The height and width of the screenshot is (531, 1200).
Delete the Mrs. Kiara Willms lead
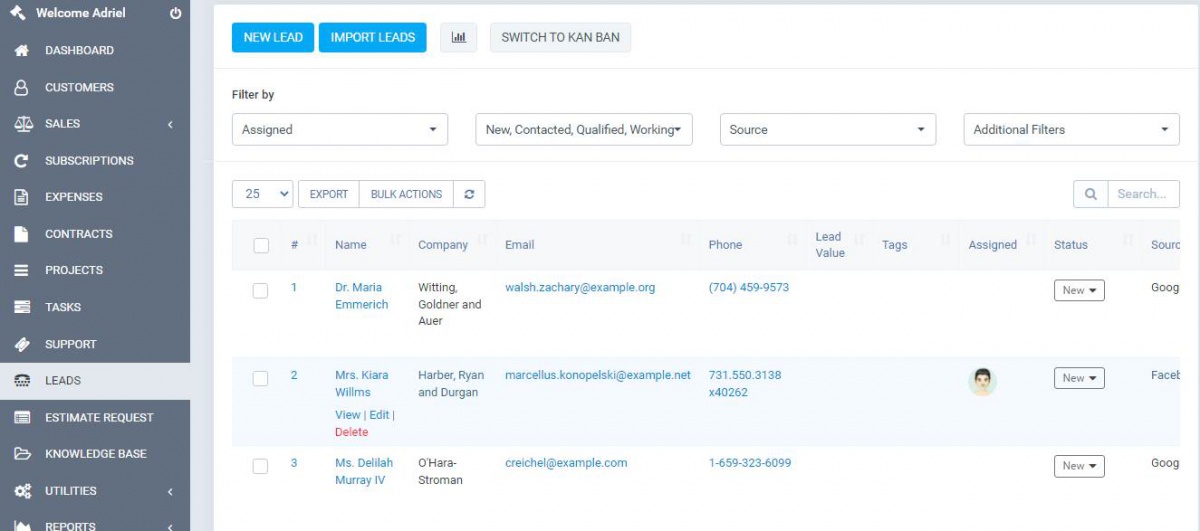(351, 432)
